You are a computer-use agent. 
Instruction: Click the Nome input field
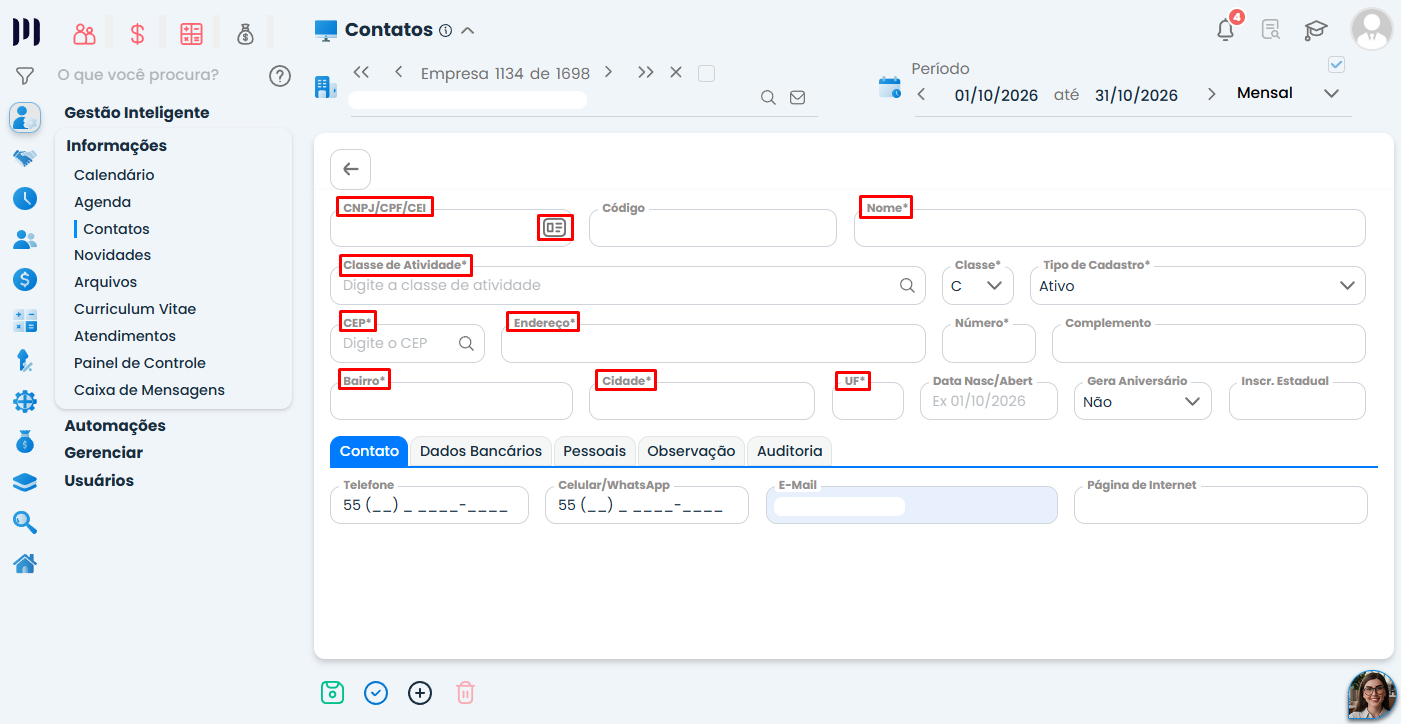coord(1110,228)
